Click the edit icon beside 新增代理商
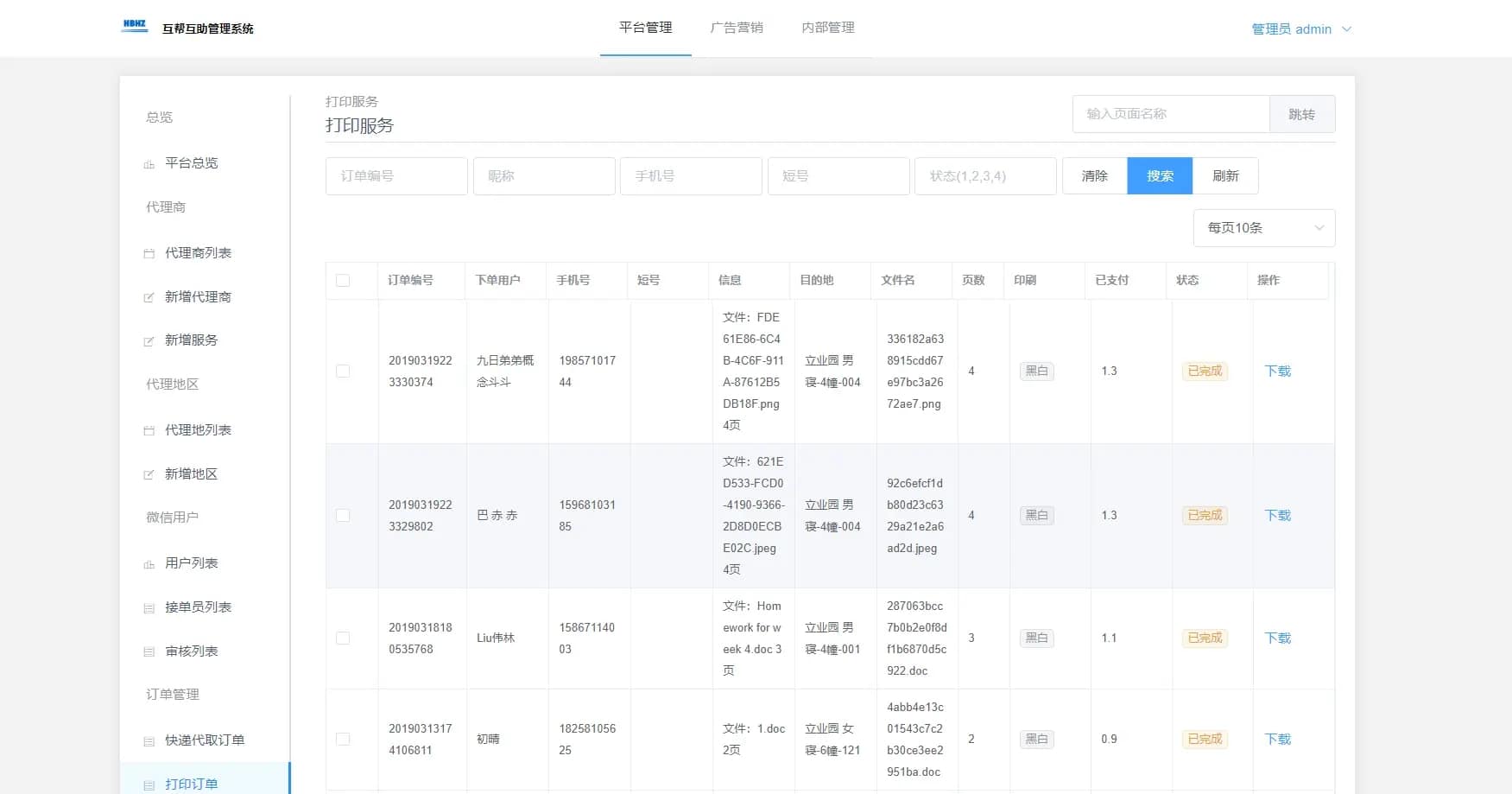This screenshot has width=1512, height=794. (x=149, y=297)
